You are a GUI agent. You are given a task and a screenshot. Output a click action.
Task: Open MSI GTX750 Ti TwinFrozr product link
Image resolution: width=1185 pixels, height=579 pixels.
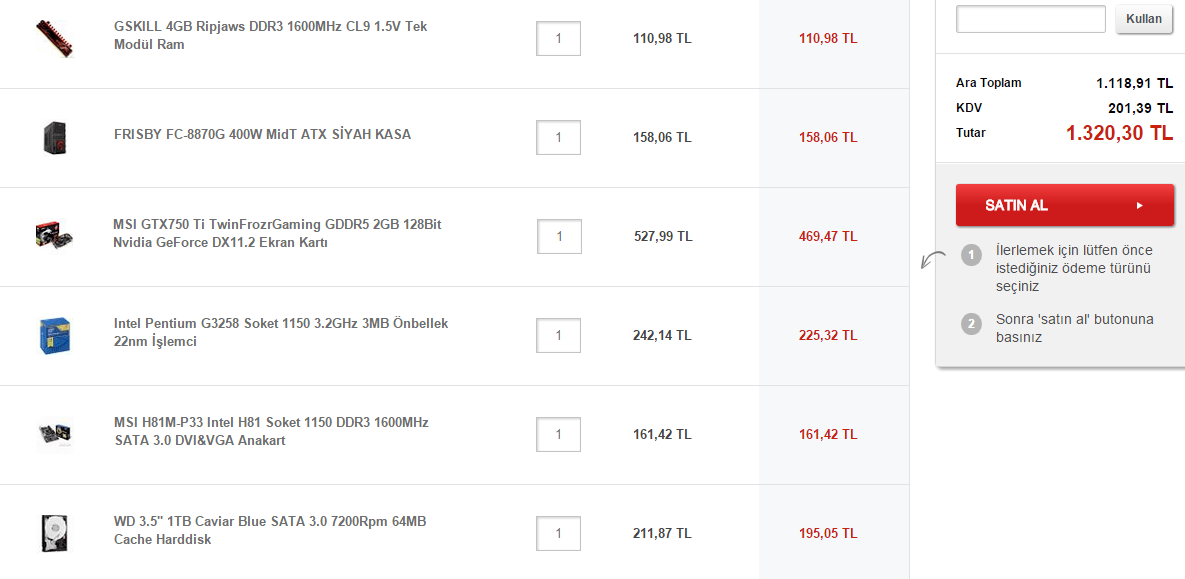coord(277,233)
